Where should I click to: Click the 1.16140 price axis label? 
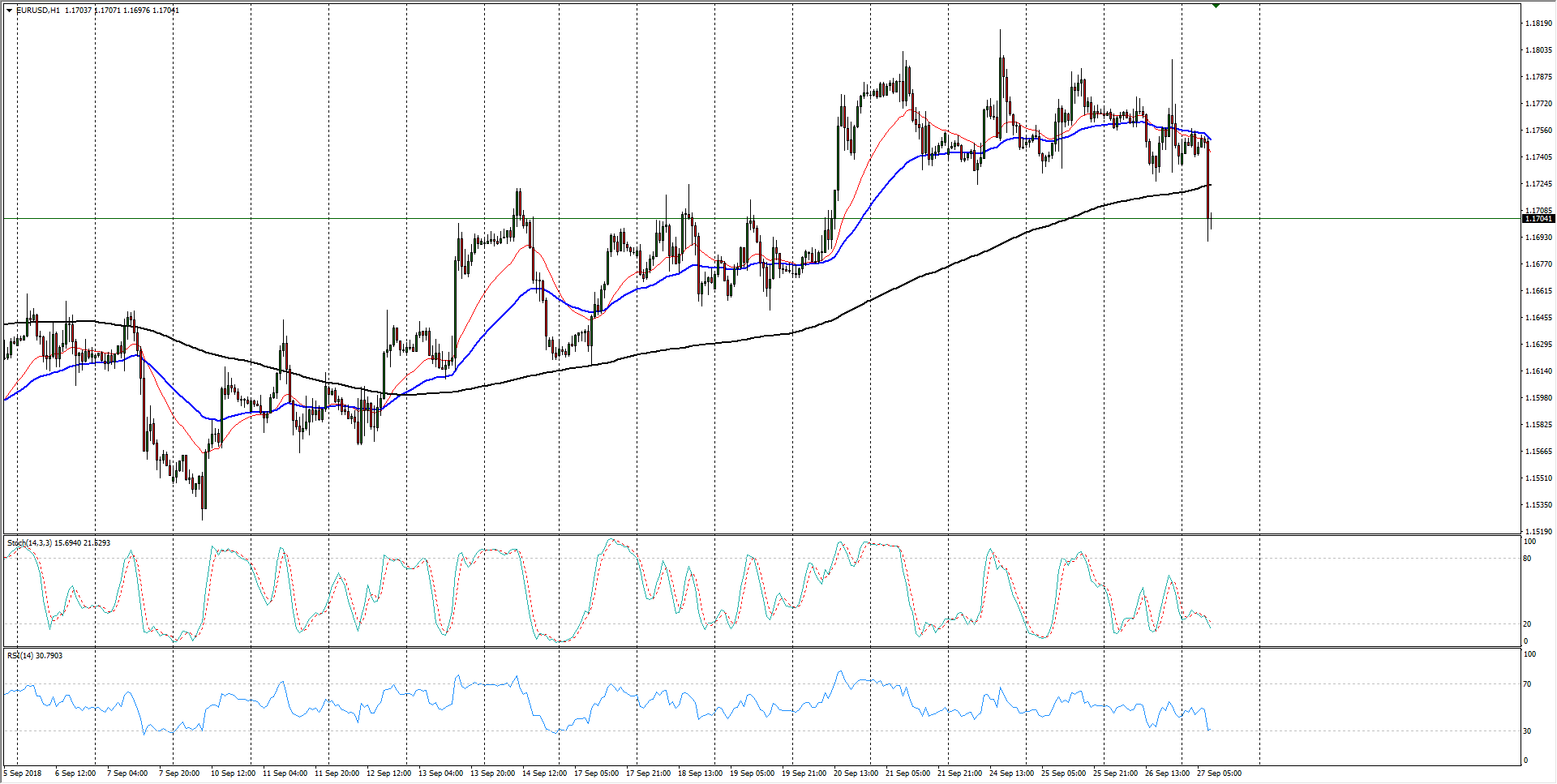coord(1538,371)
